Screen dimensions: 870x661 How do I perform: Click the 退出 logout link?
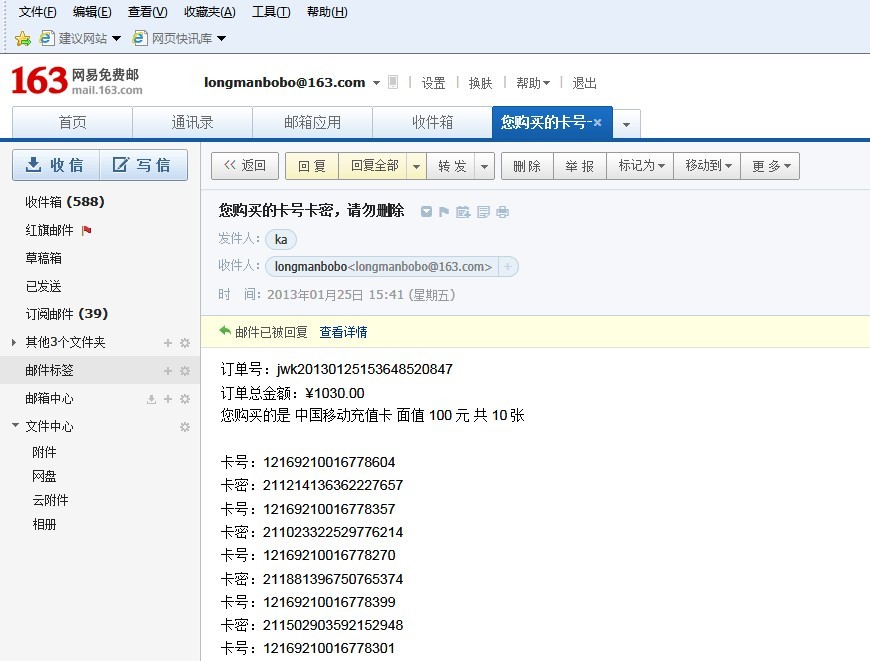click(x=584, y=82)
